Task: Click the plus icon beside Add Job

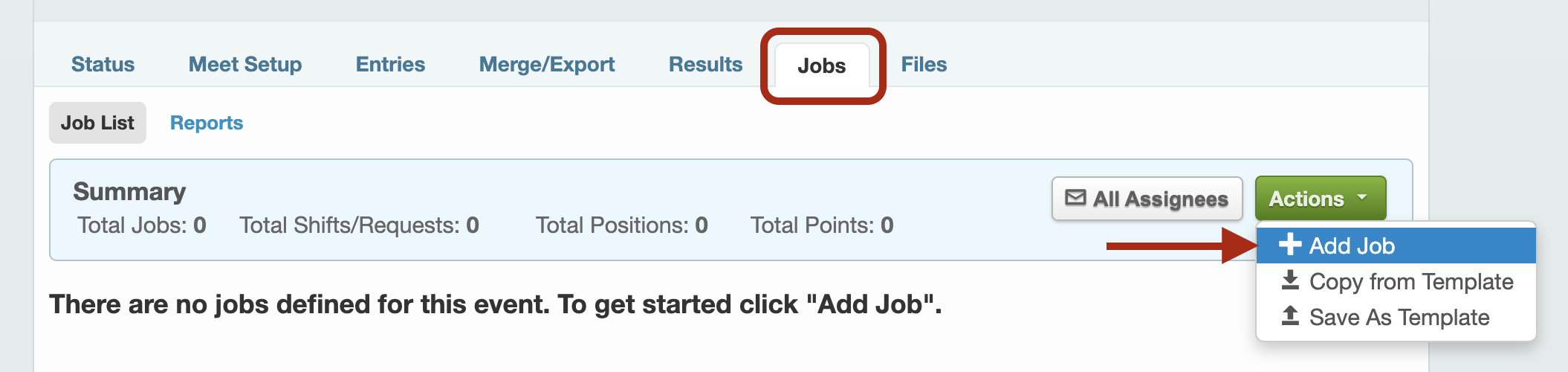Action: 1290,245
